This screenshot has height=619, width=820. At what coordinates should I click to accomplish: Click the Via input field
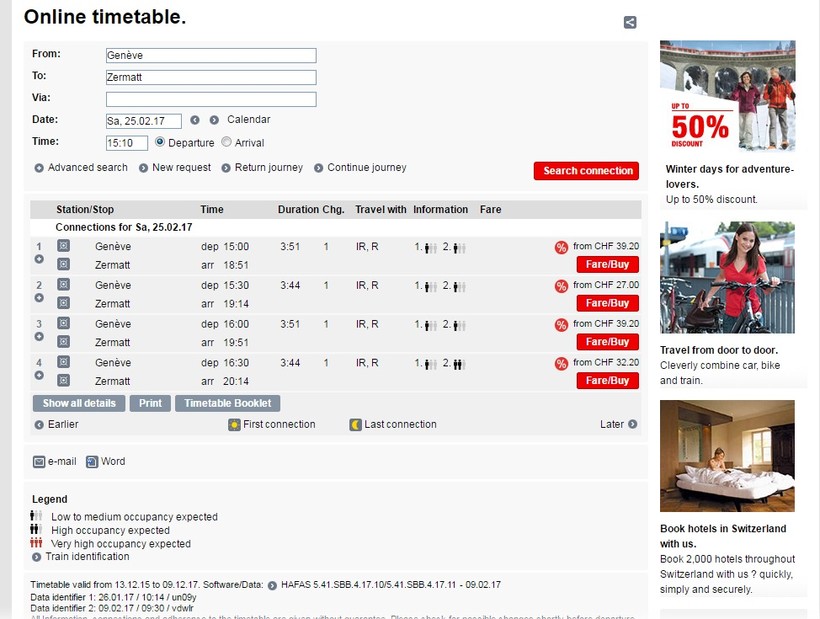pyautogui.click(x=211, y=99)
